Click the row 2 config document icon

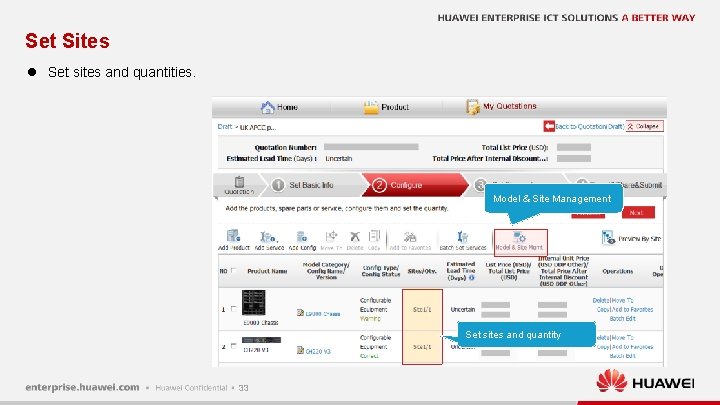pyautogui.click(x=300, y=350)
